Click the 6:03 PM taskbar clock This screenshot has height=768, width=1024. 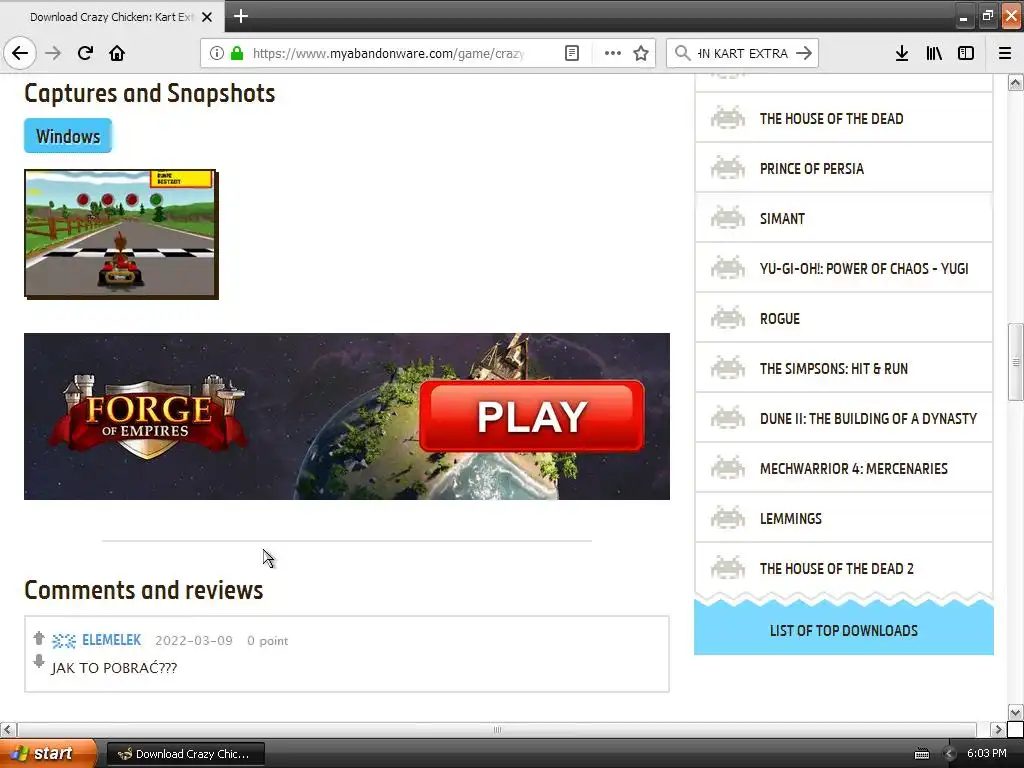[987, 754]
